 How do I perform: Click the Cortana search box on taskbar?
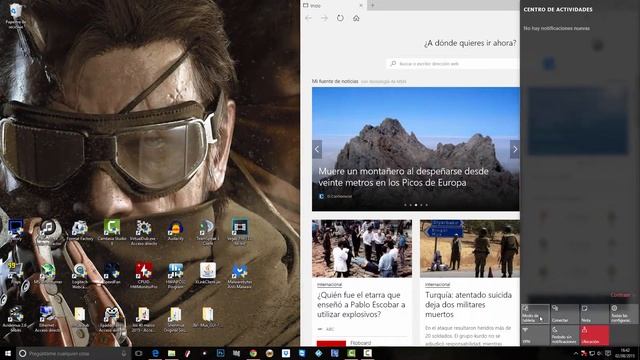tap(73, 353)
